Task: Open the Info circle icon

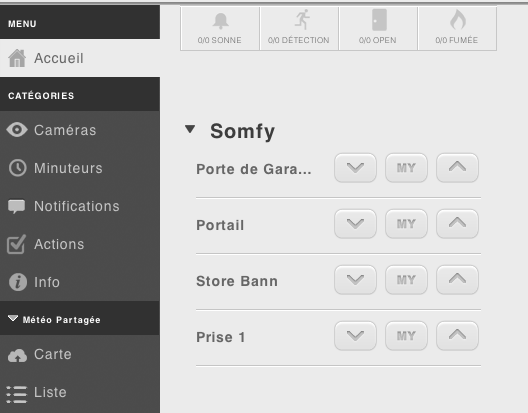Action: pyautogui.click(x=18, y=282)
